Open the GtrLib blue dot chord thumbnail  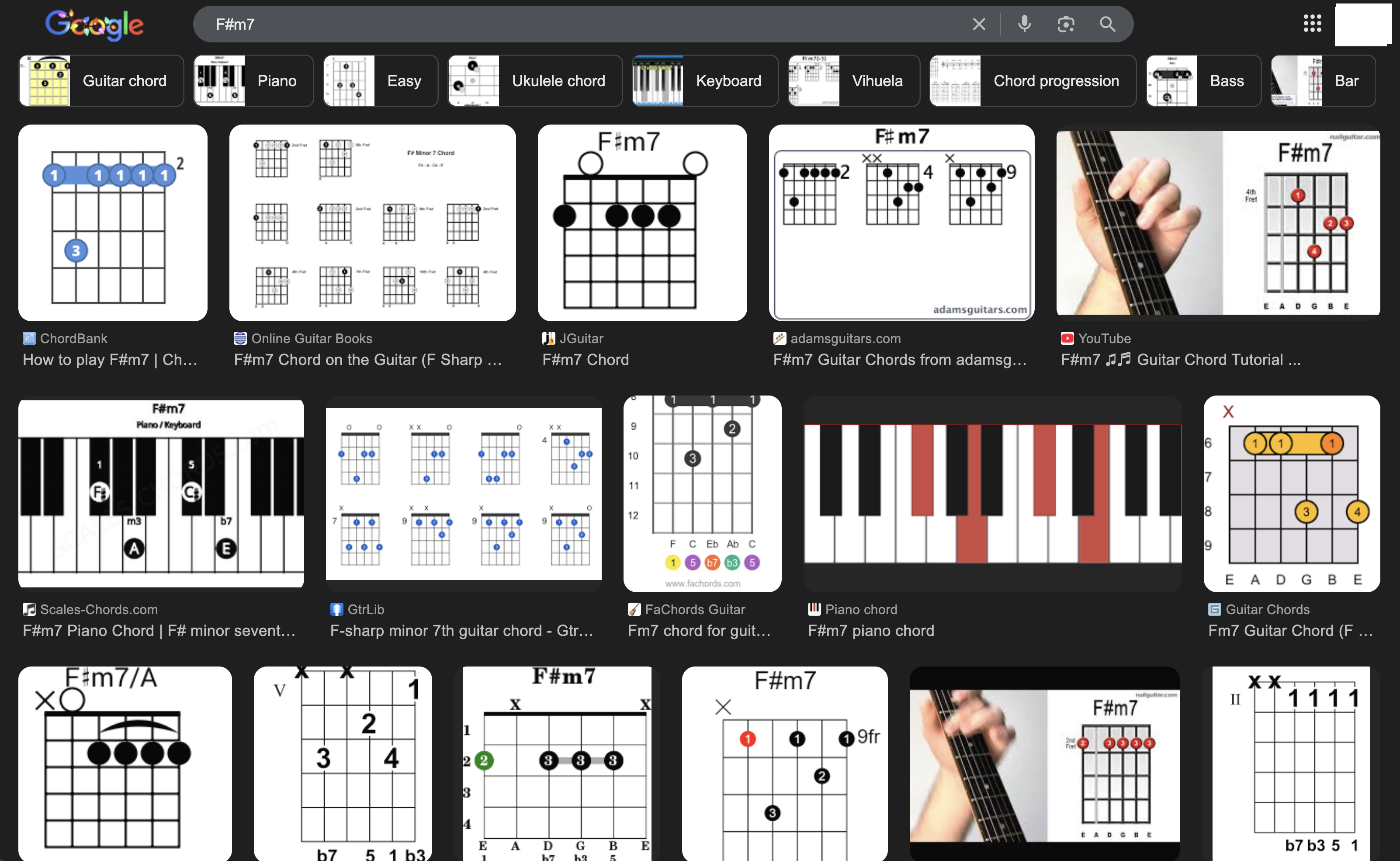(x=464, y=493)
